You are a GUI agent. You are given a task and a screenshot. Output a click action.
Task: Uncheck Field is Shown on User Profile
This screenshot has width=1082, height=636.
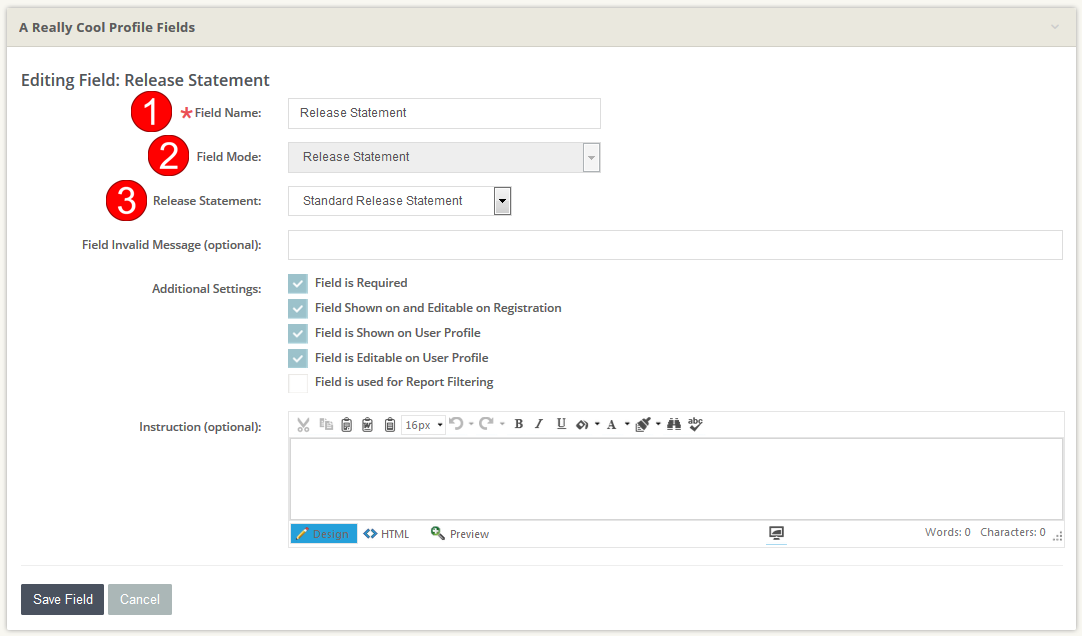(x=298, y=333)
